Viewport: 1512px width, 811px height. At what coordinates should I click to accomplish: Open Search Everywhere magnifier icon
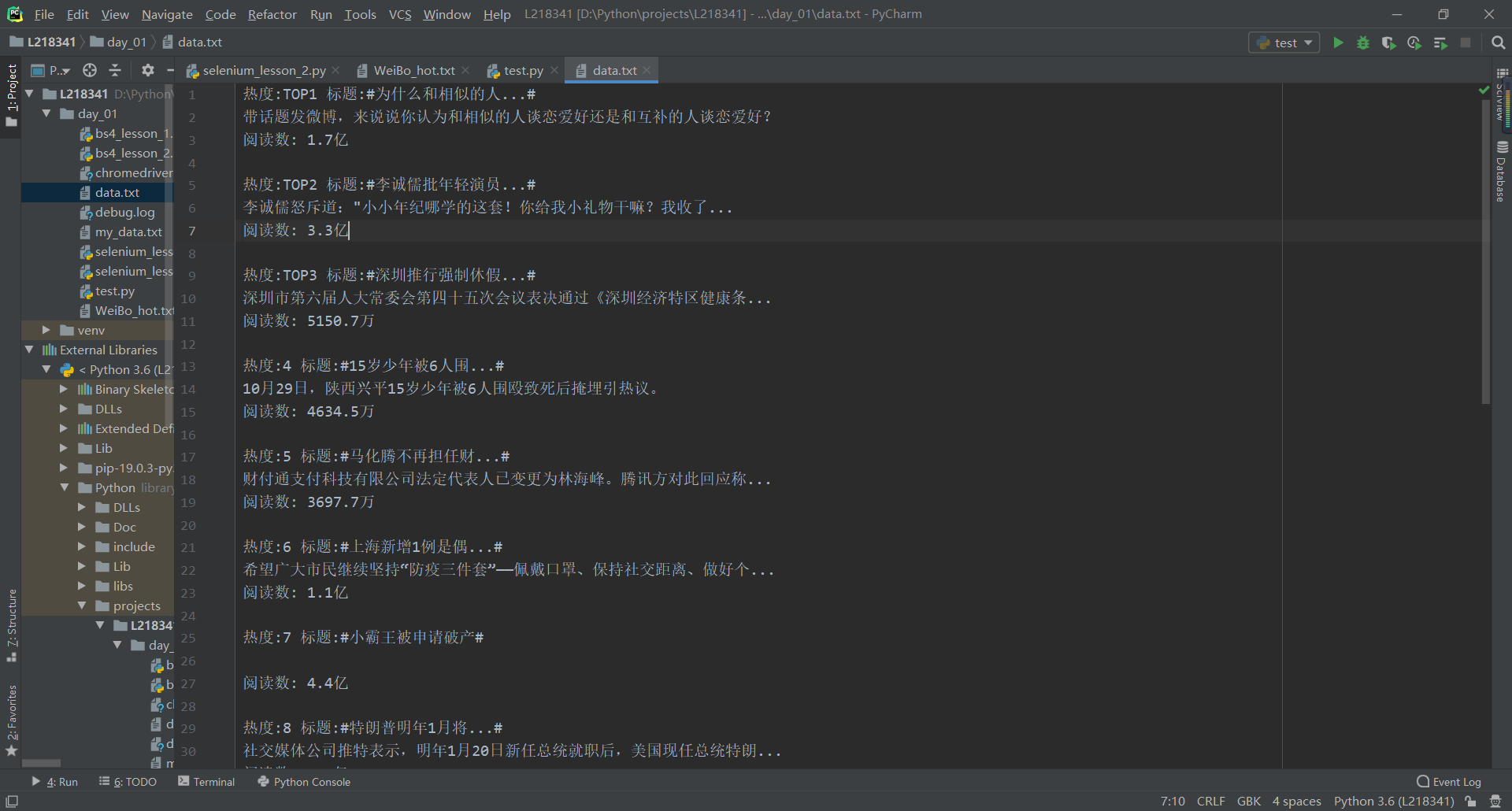(x=1498, y=43)
